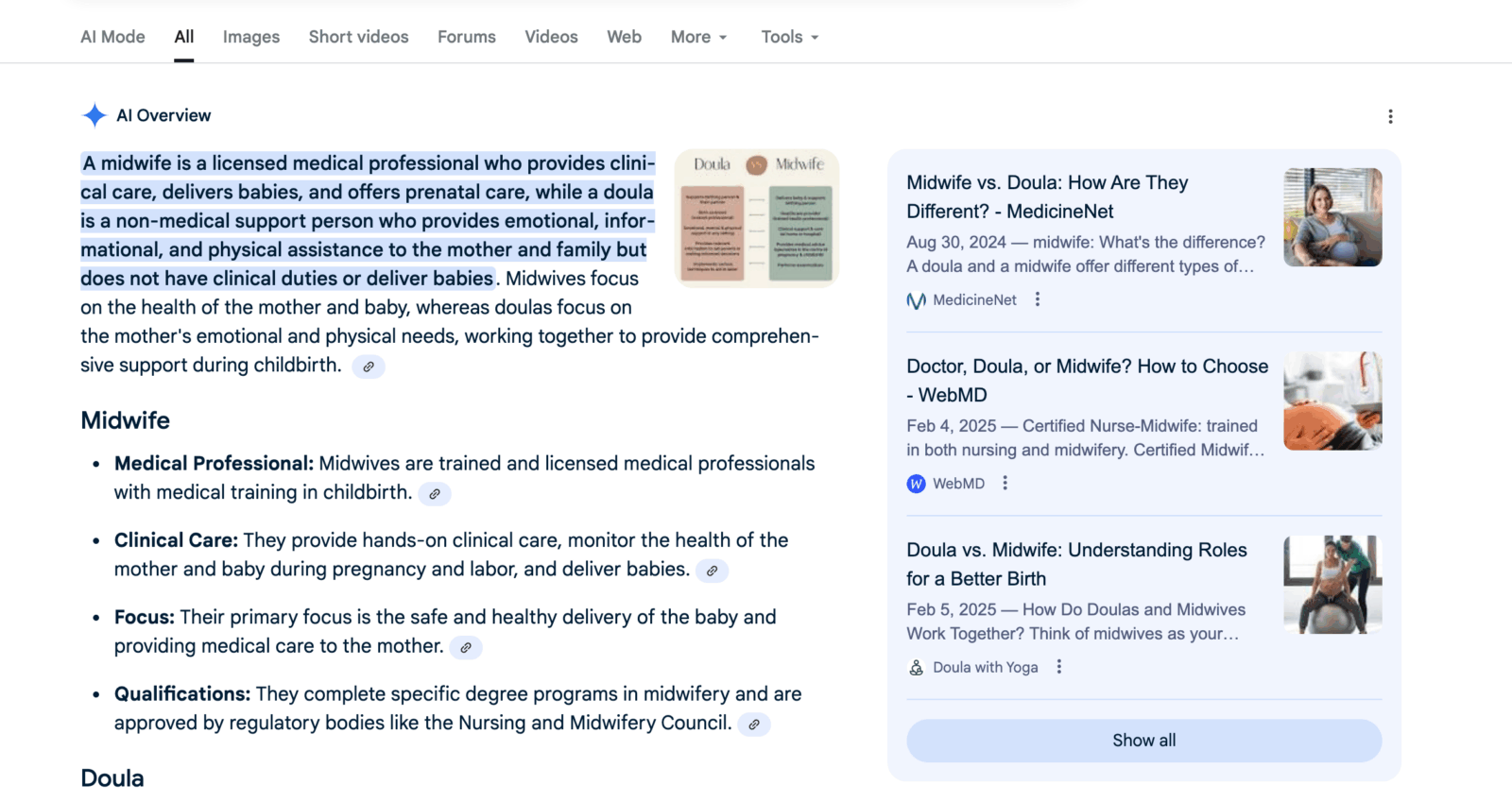The image size is (1512, 802).
Task: Switch to the AI Mode tab
Action: tap(112, 37)
